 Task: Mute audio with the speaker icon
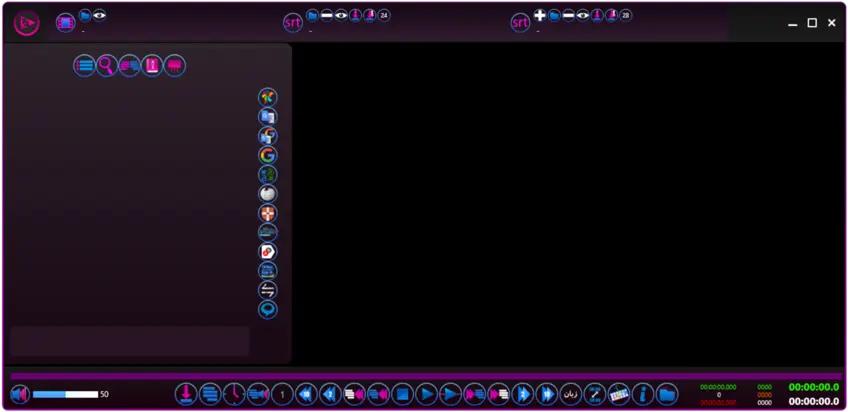(20, 394)
